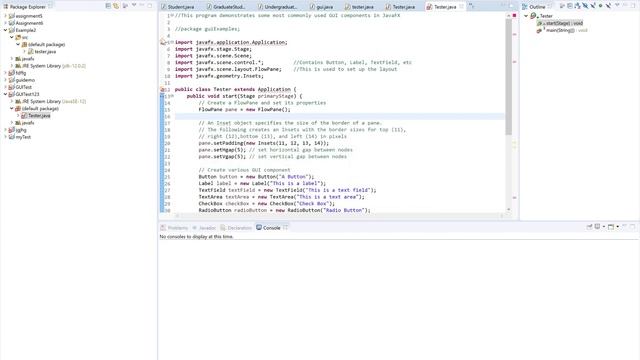This screenshot has height=360, width=640.
Task: Open the Open Console dropdown
Action: pyautogui.click(x=617, y=227)
